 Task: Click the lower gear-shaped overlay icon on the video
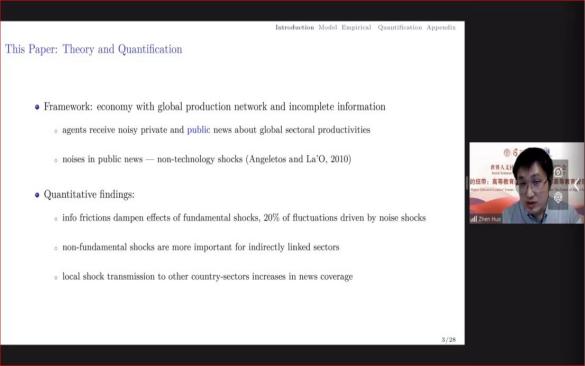point(558,197)
